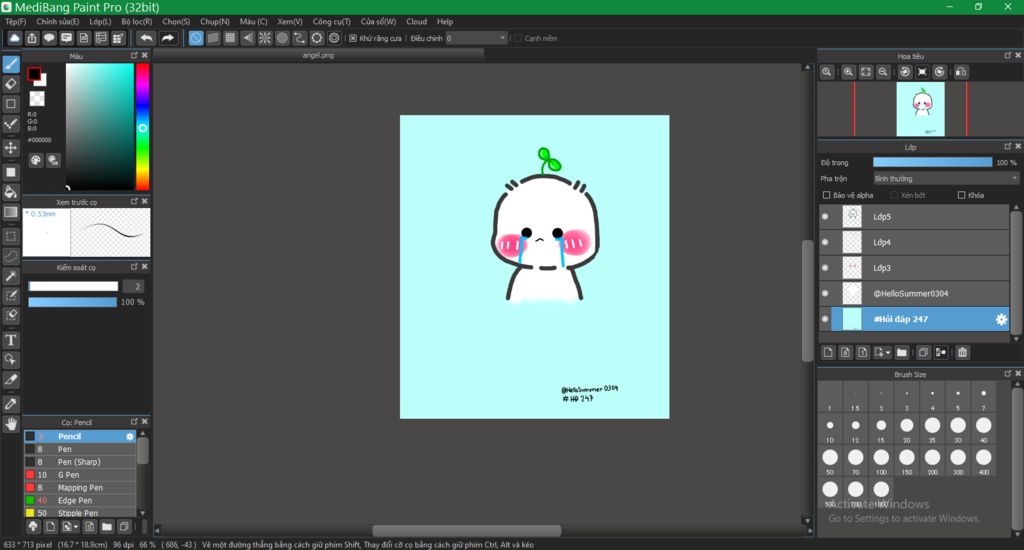1024x550 pixels.
Task: Hide the #Hỏi đáp 247 layer
Action: pyautogui.click(x=825, y=319)
